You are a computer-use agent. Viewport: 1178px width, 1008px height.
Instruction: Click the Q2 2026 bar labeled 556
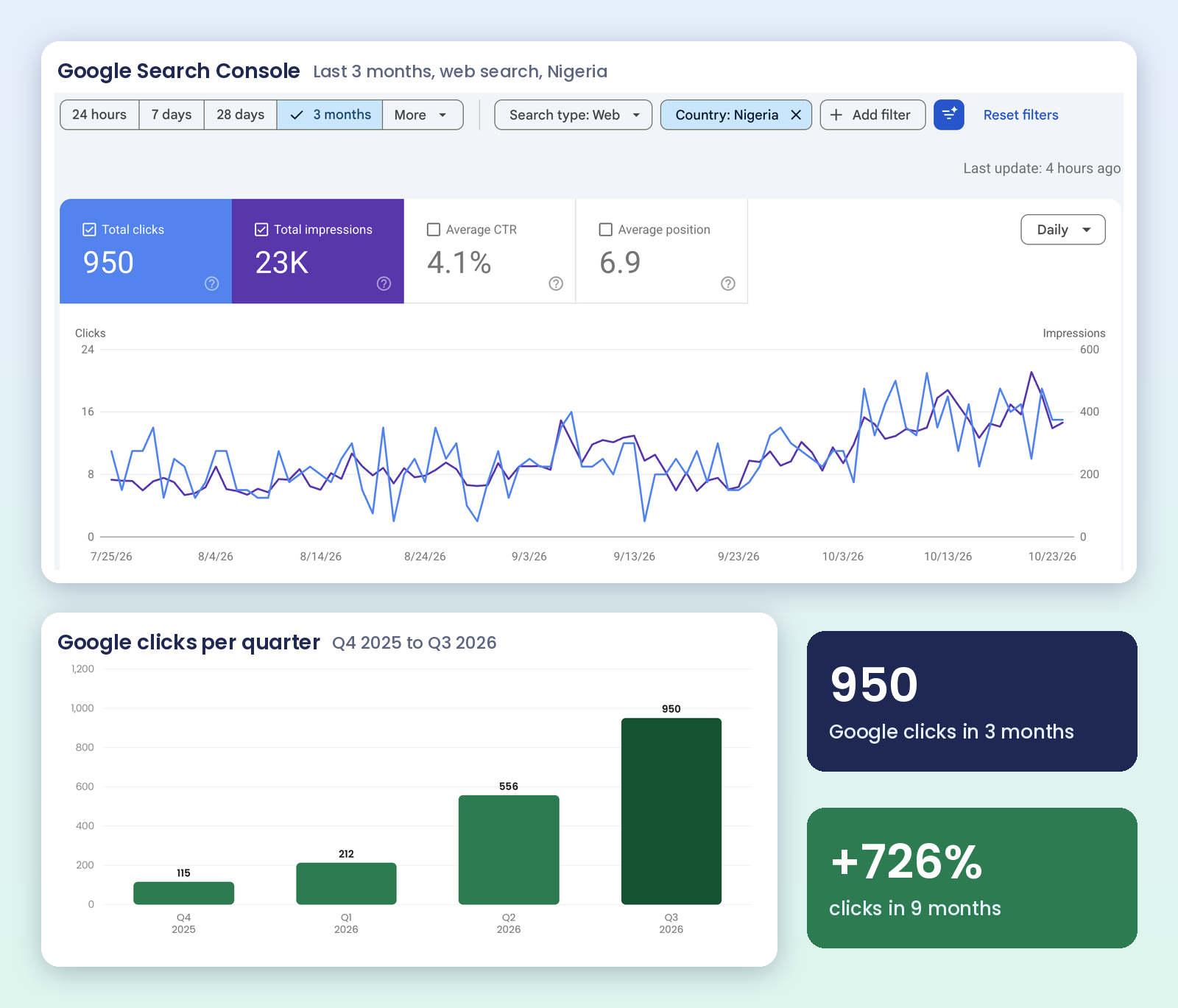coord(509,850)
